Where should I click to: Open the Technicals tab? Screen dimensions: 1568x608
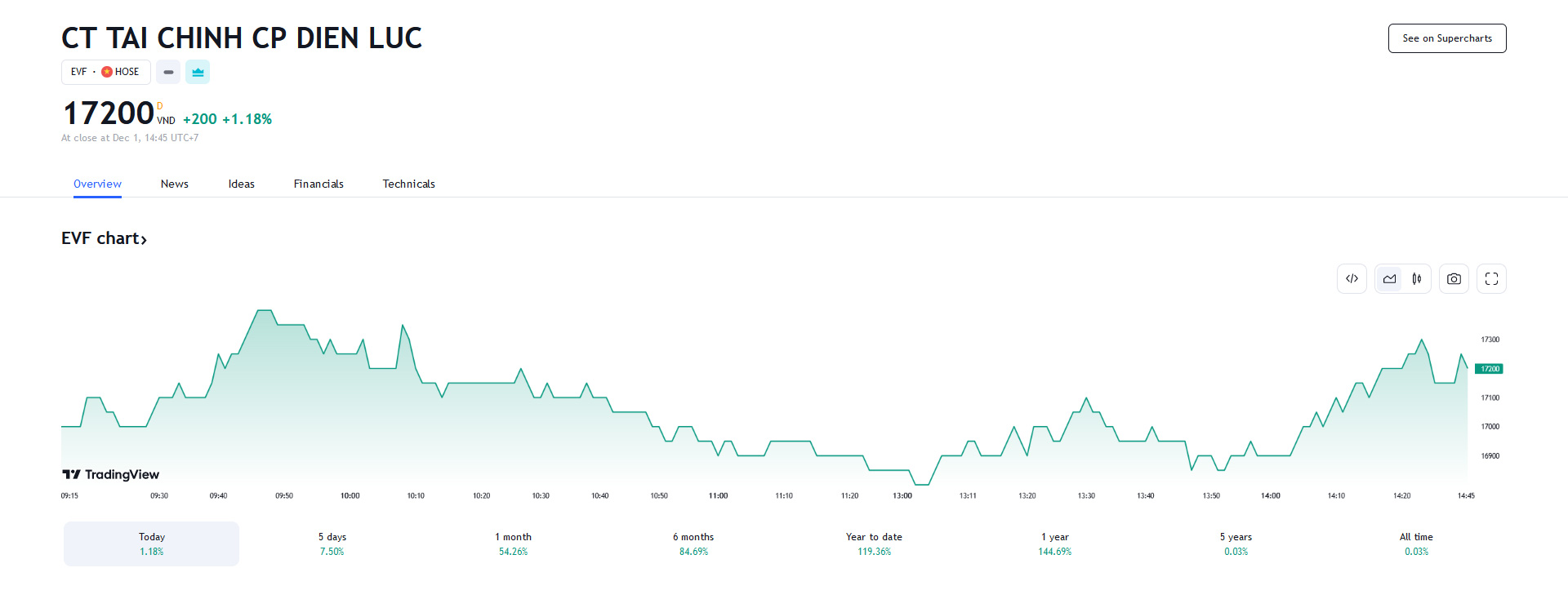[x=408, y=184]
